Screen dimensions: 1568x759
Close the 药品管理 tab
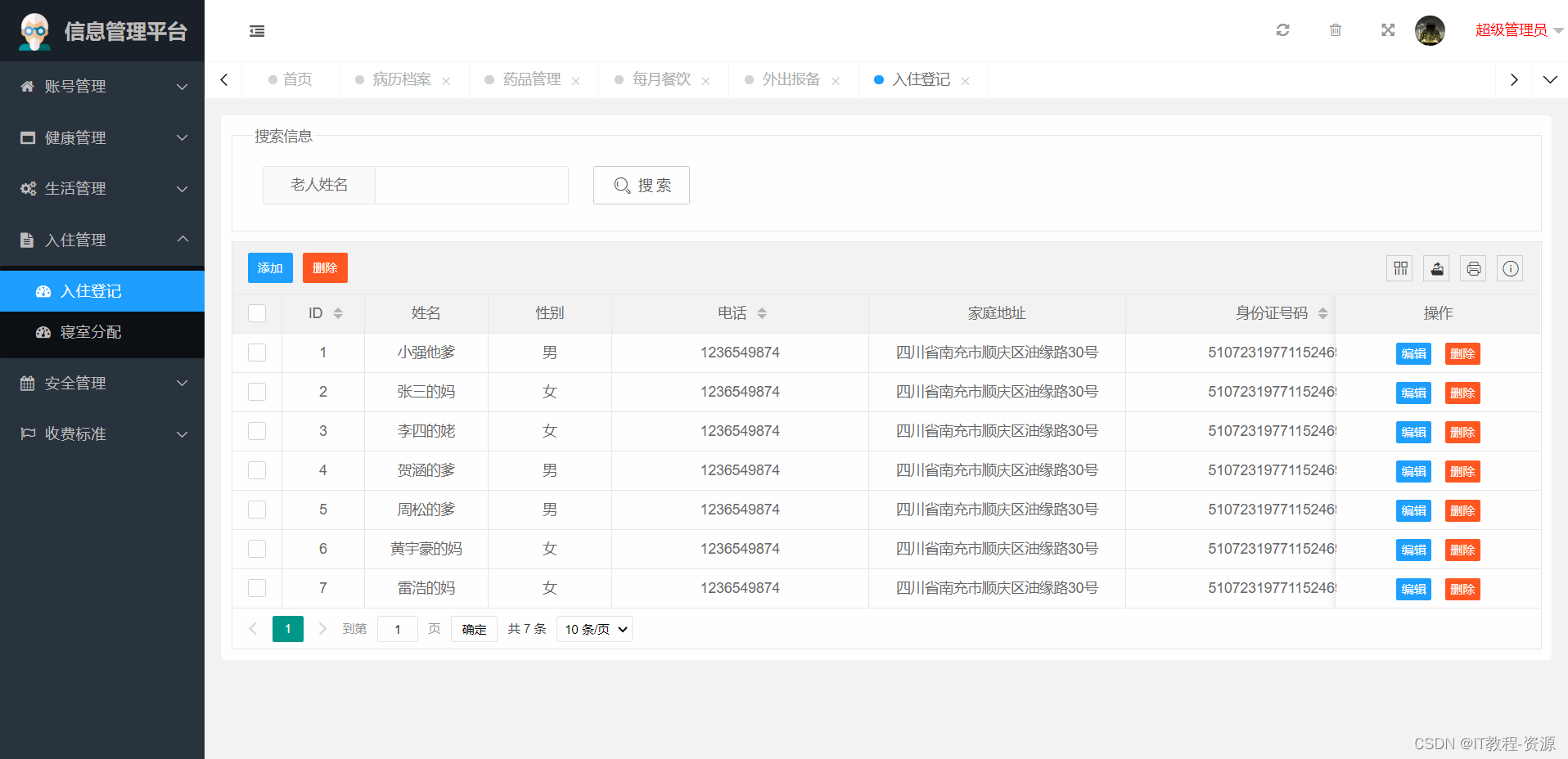[576, 81]
